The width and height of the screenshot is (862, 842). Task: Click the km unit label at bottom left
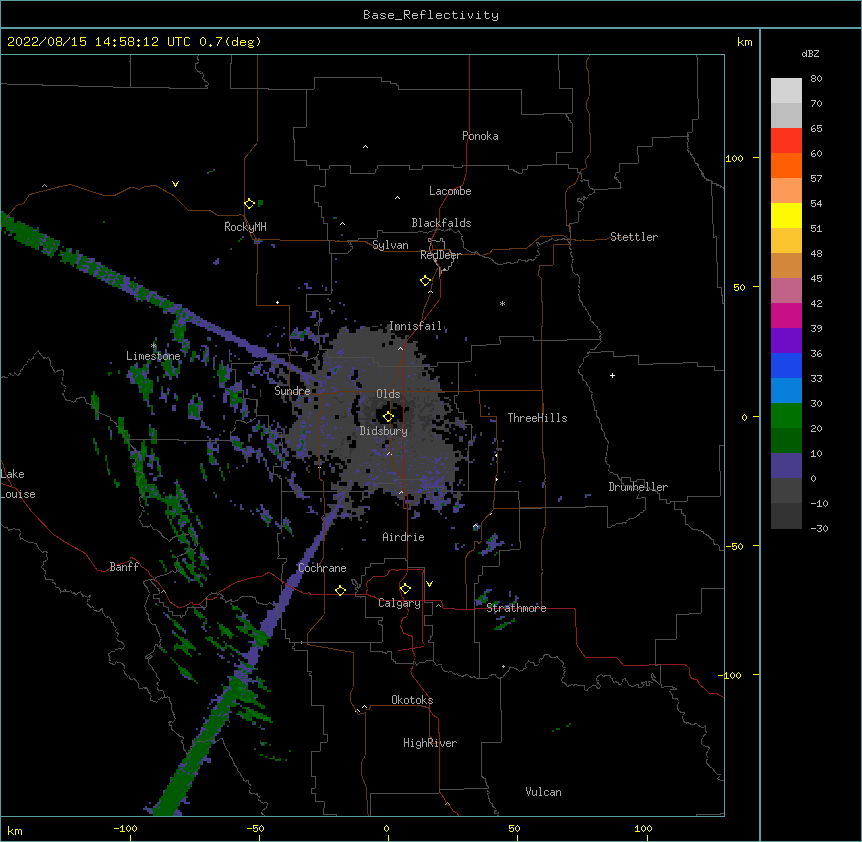click(x=15, y=830)
